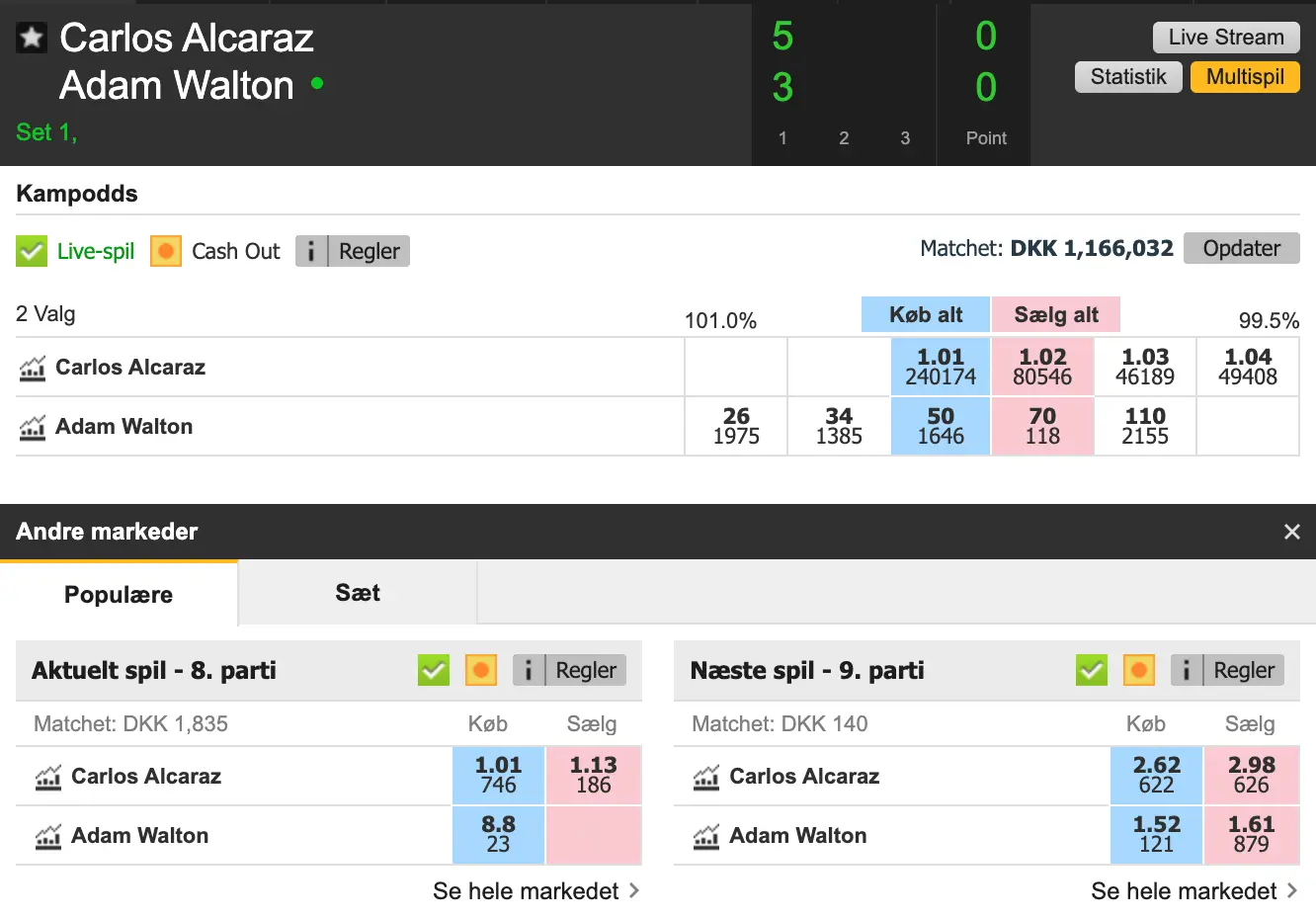The width and height of the screenshot is (1316, 919).
Task: Switch to the Sæt tab
Action: coord(356,593)
